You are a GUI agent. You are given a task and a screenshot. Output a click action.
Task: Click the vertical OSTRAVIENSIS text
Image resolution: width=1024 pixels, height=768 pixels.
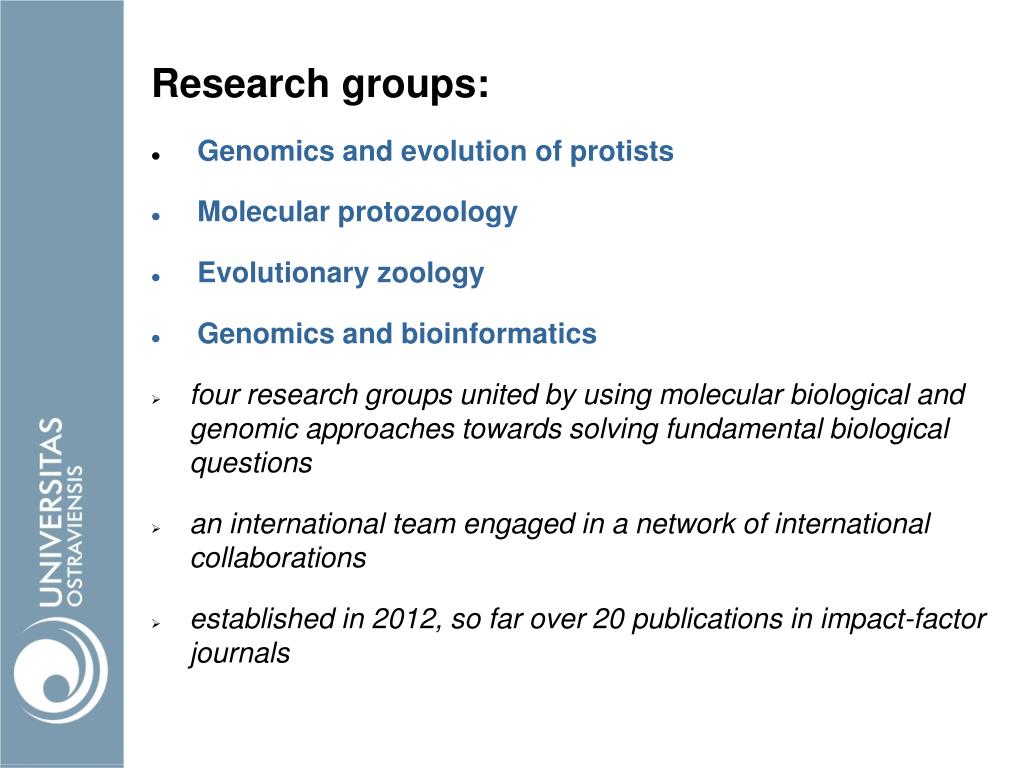tap(75, 536)
